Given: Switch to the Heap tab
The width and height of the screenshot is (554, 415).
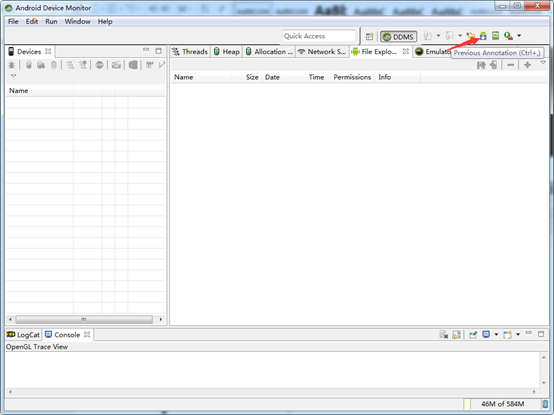Looking at the screenshot, I should point(227,52).
